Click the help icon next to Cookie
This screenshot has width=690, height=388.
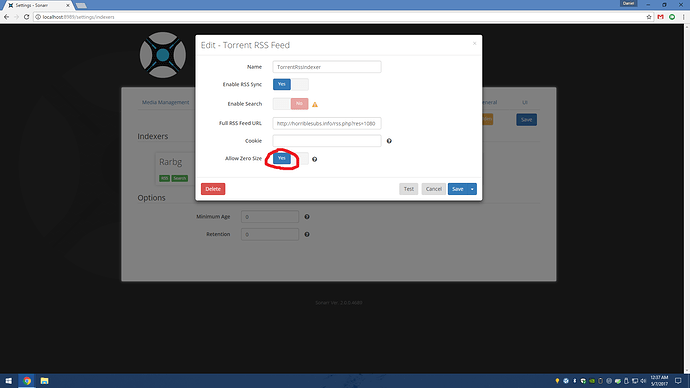tap(389, 141)
